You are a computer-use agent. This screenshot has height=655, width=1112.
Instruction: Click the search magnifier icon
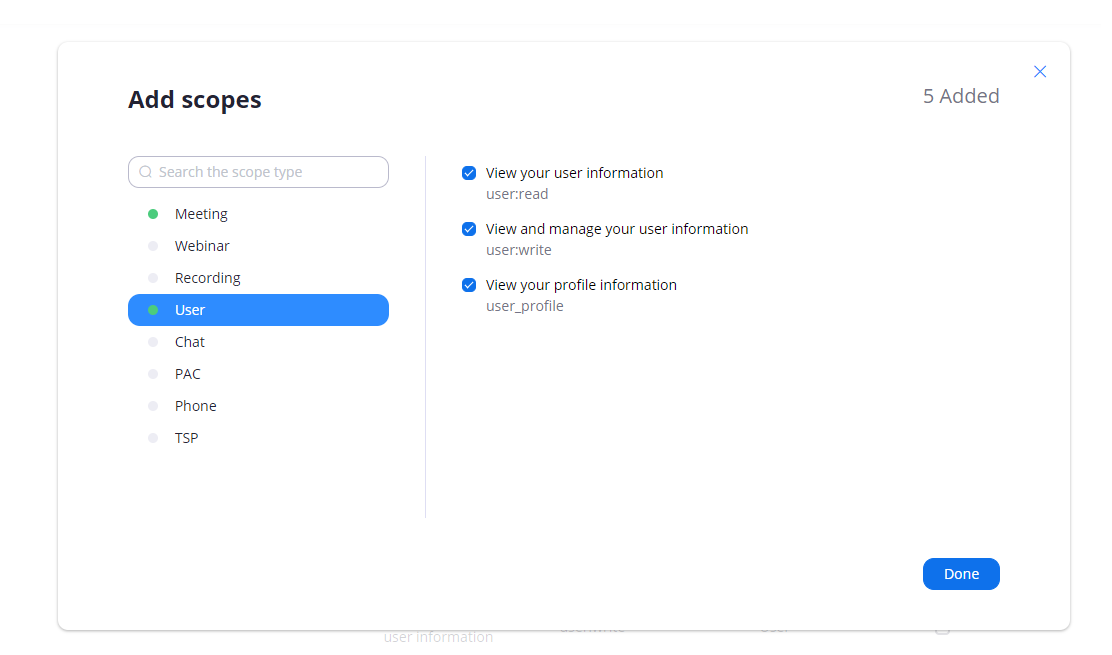point(145,172)
